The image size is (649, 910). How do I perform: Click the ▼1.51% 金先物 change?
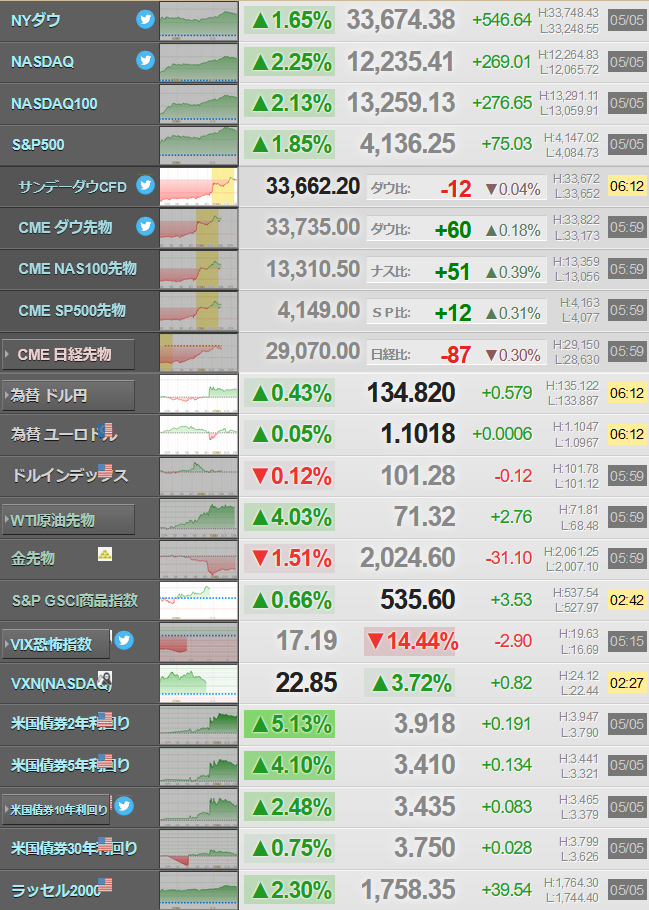(290, 558)
